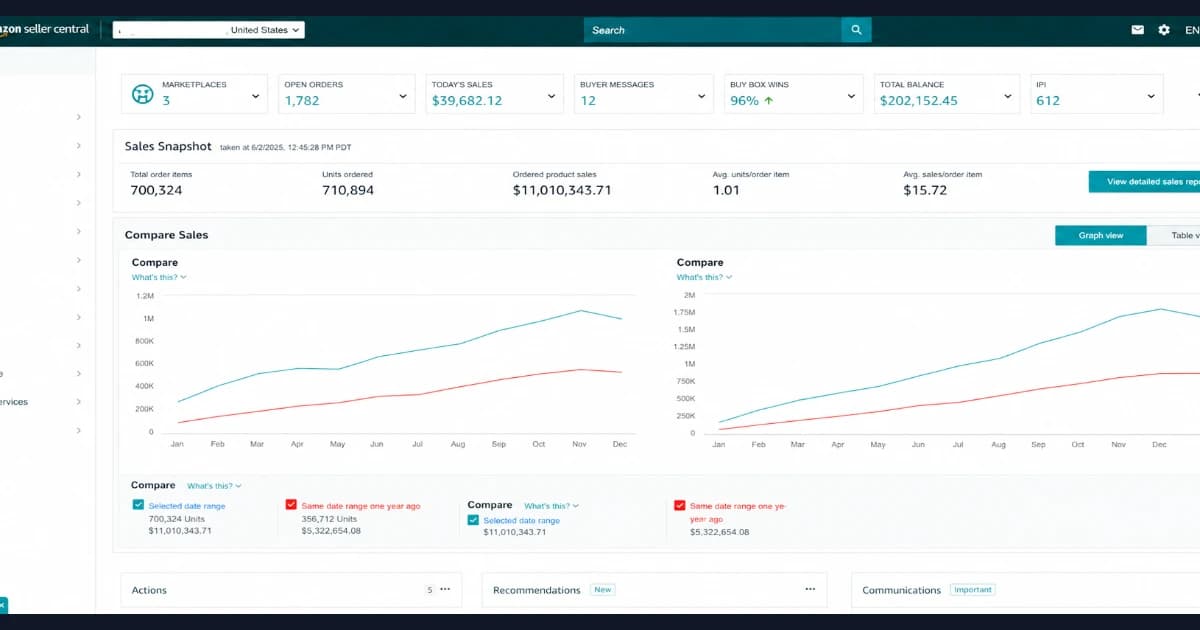Viewport: 1200px width, 630px height.
Task: Open the Actions card ellipsis menu
Action: 445,589
